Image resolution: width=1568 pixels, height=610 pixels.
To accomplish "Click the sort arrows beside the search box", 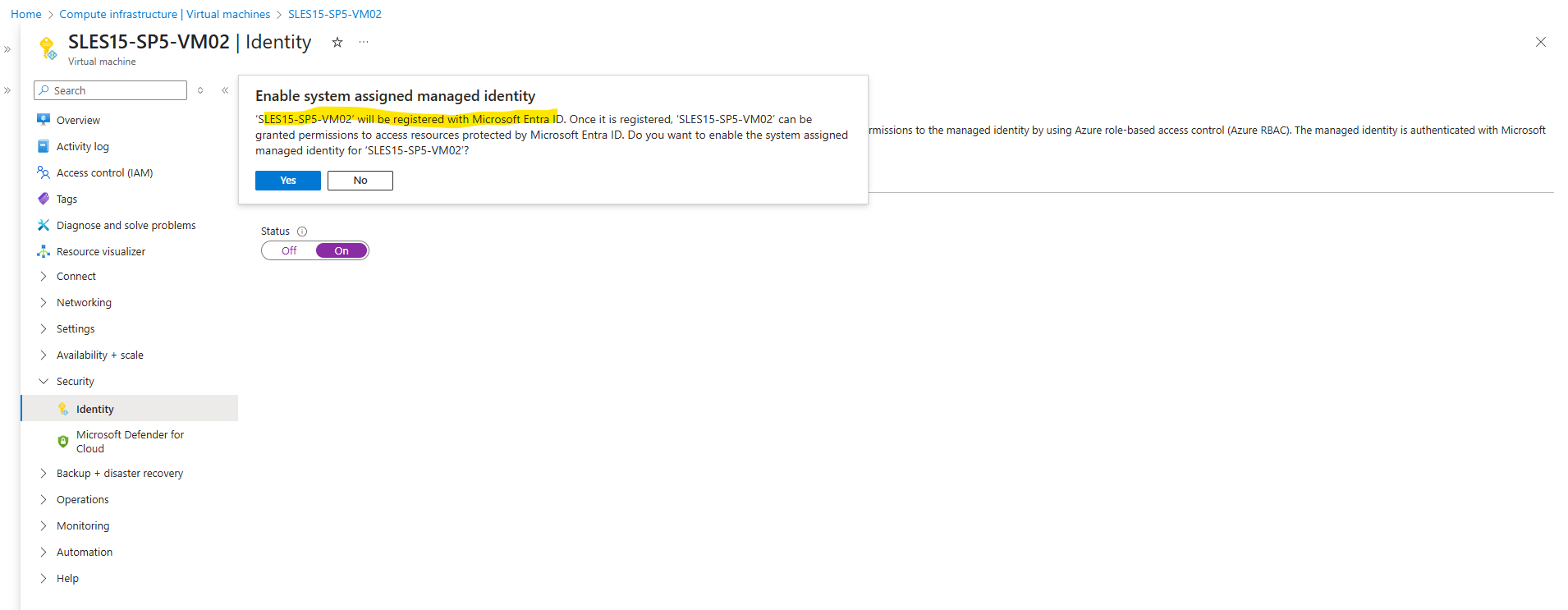I will click(x=200, y=90).
